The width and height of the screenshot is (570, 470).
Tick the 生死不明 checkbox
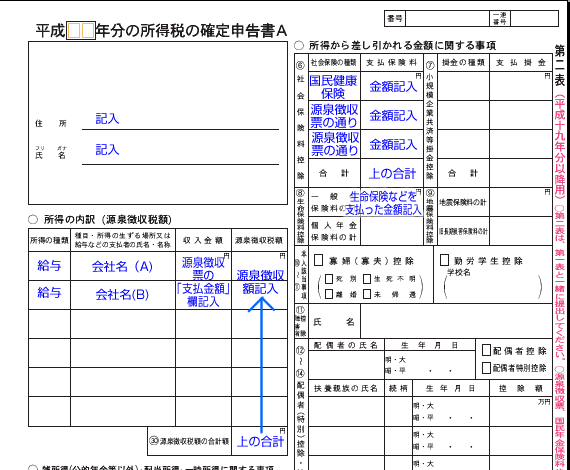pyautogui.click(x=367, y=279)
